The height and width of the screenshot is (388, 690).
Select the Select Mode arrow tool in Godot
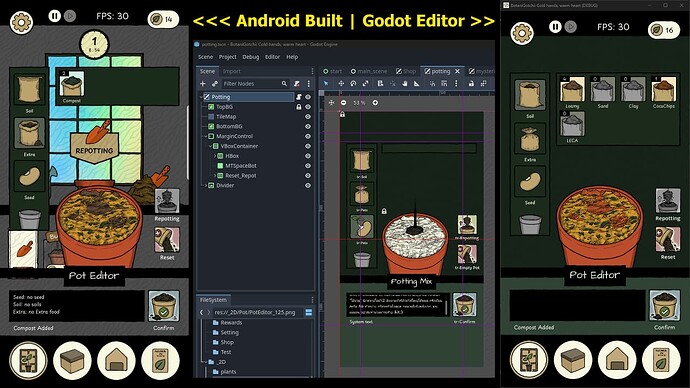(326, 83)
